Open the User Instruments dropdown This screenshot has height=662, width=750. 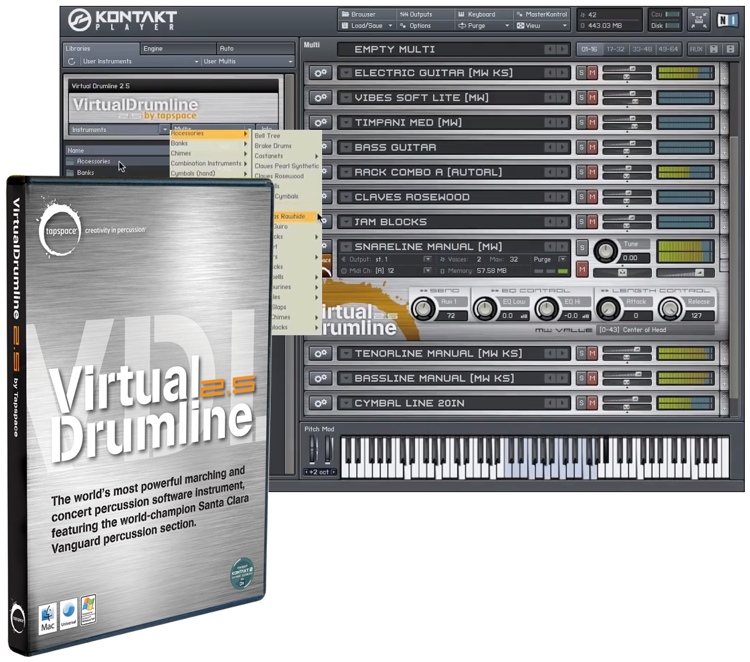coord(139,61)
